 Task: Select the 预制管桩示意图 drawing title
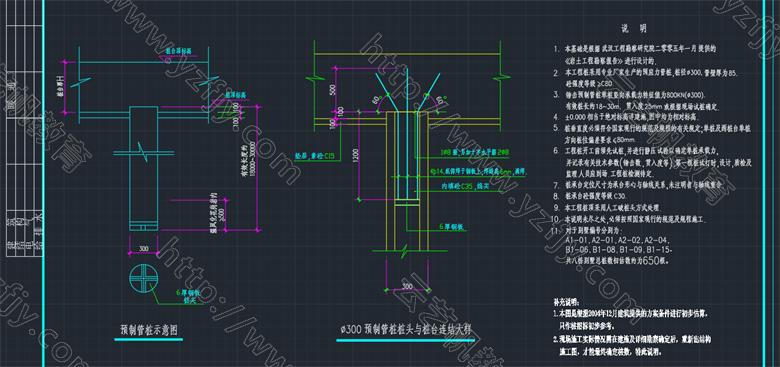149,330
